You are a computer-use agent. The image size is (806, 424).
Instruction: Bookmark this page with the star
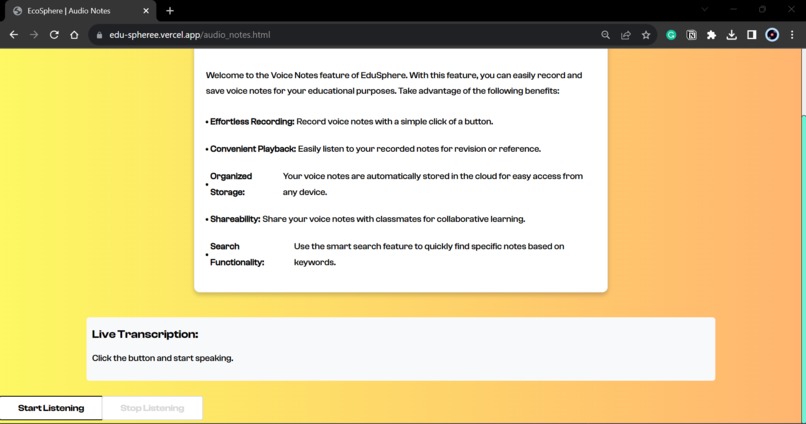coord(646,35)
